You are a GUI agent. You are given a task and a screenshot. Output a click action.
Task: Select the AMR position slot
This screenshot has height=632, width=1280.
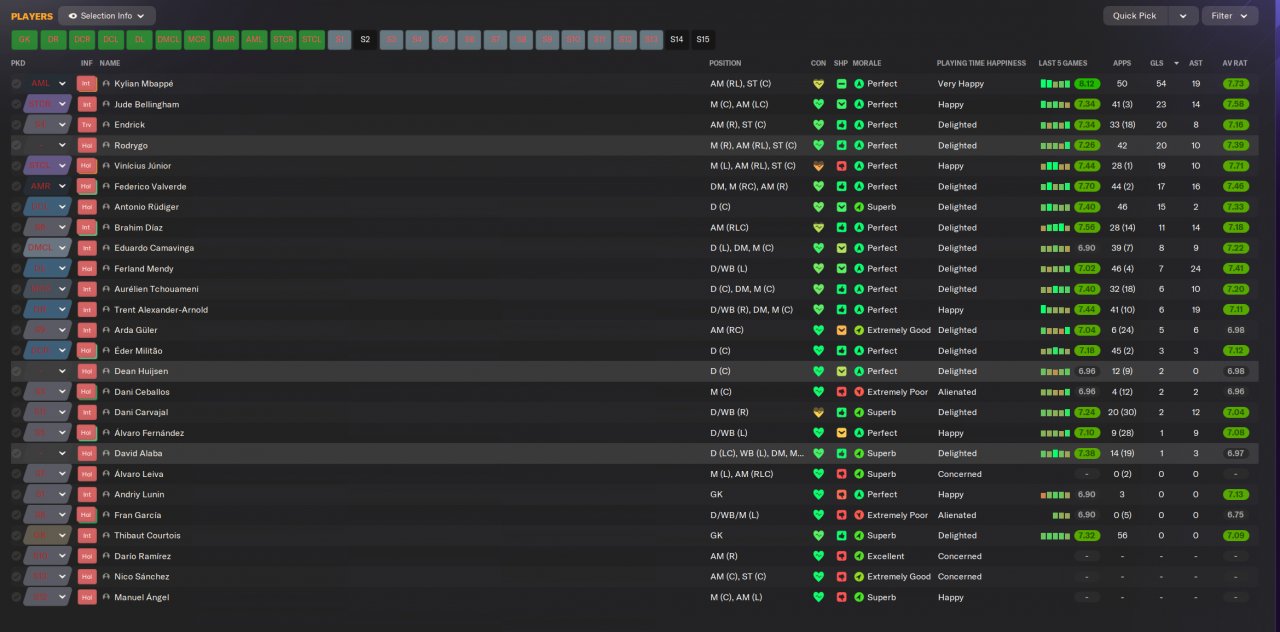[226, 40]
